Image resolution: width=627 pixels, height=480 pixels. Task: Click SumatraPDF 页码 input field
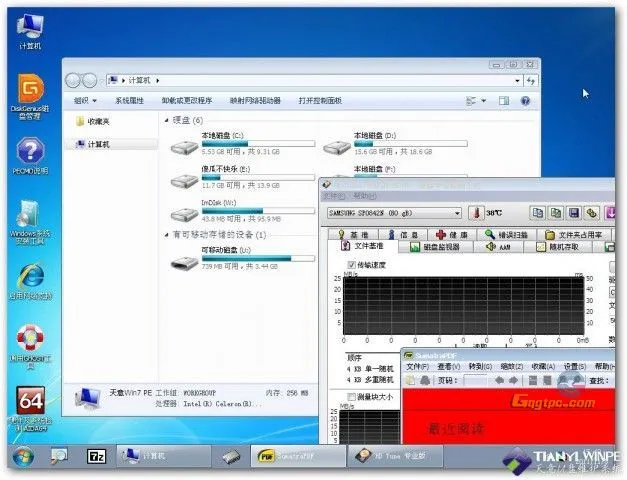coord(475,380)
